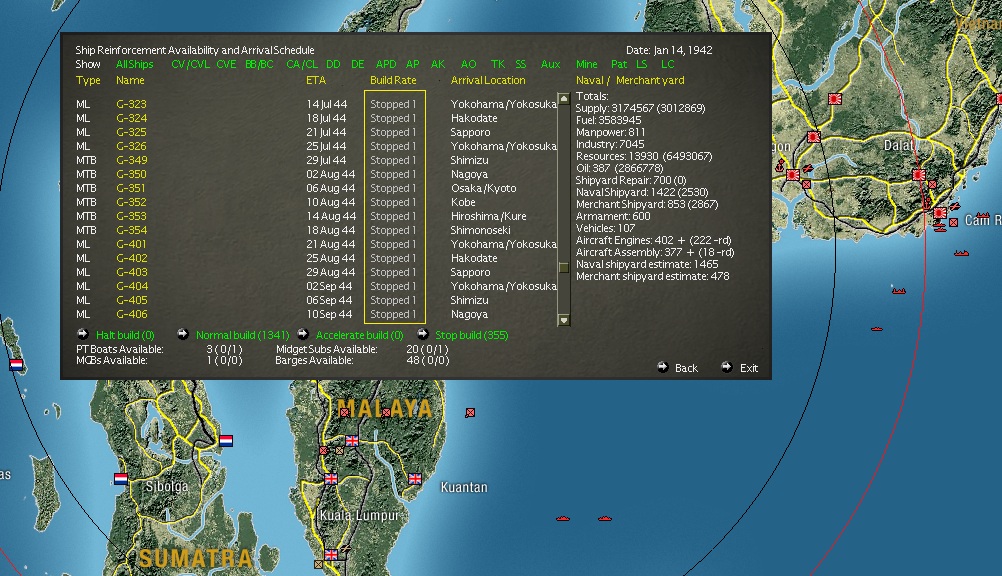Click scrollbar up arrow in ship list

click(564, 98)
